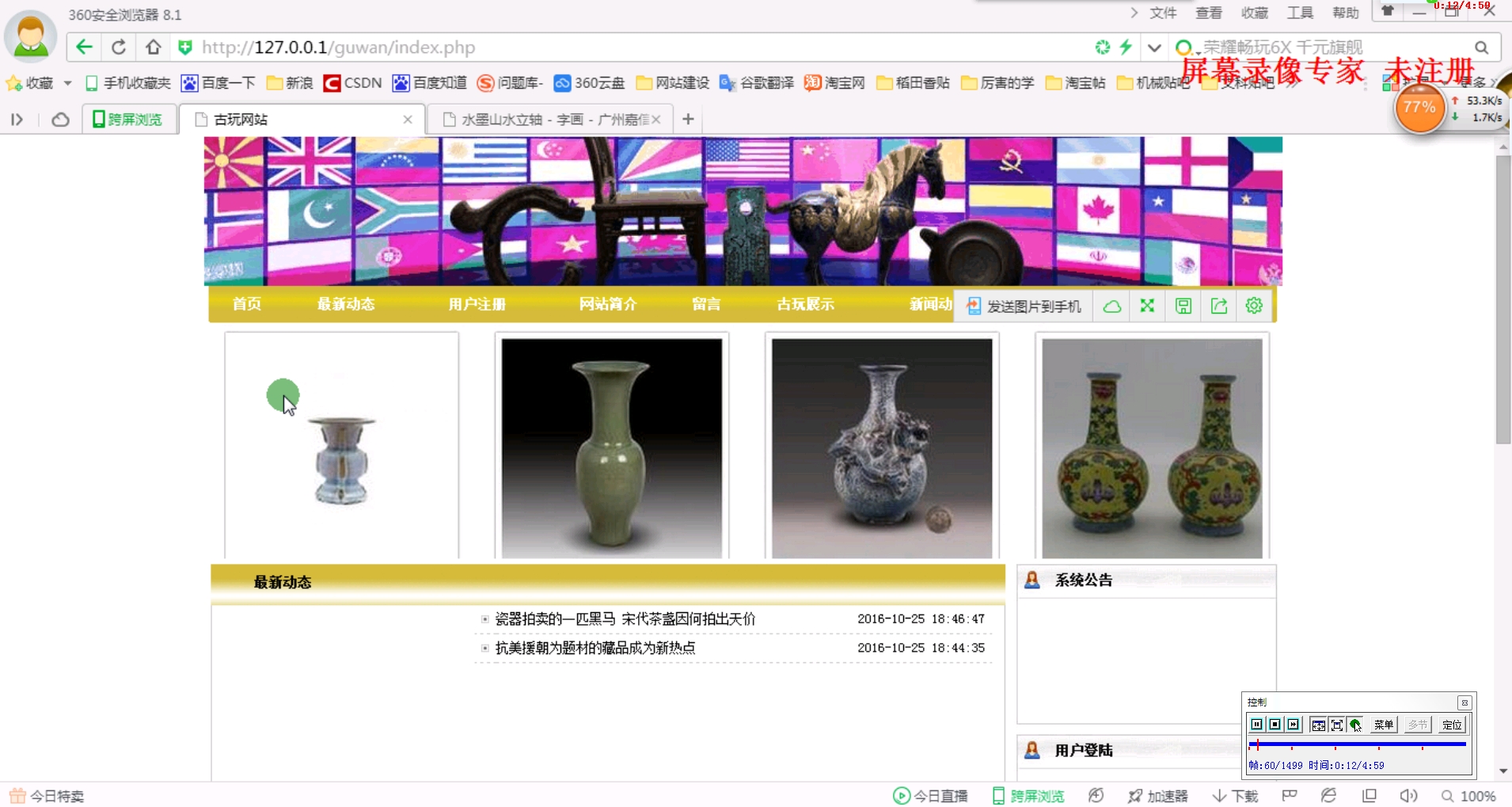
Task: Click the fullscreen icon in 控制 panel
Action: (1336, 725)
